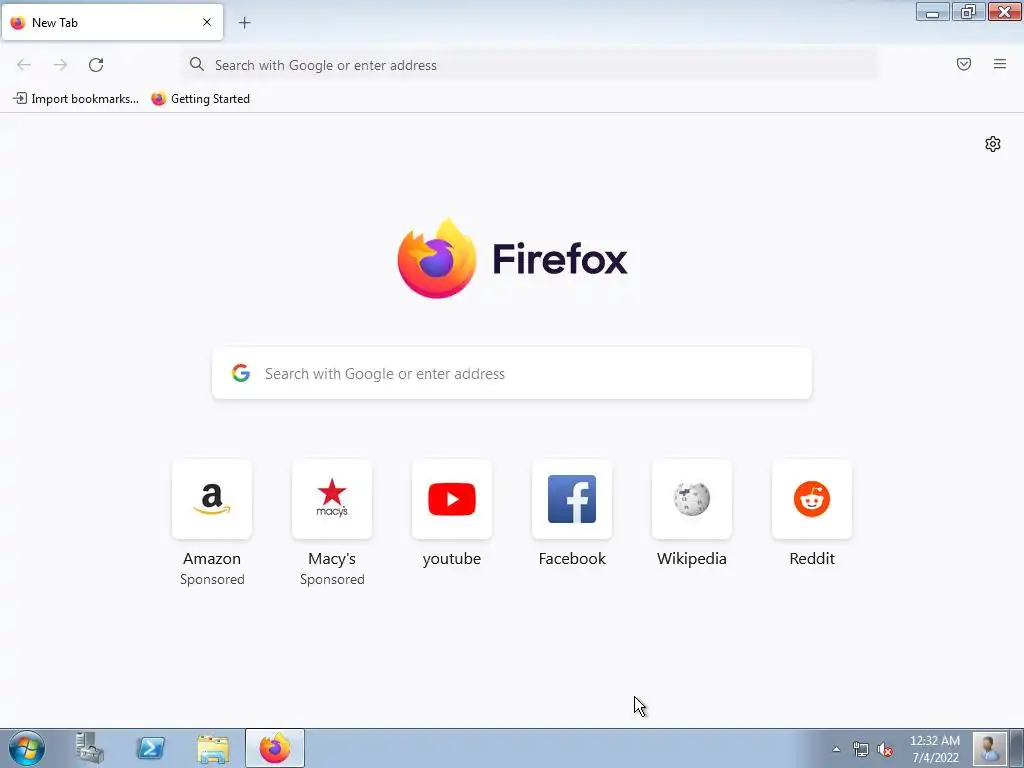This screenshot has height=768, width=1024.
Task: Close the New Tab tab
Action: (x=207, y=22)
